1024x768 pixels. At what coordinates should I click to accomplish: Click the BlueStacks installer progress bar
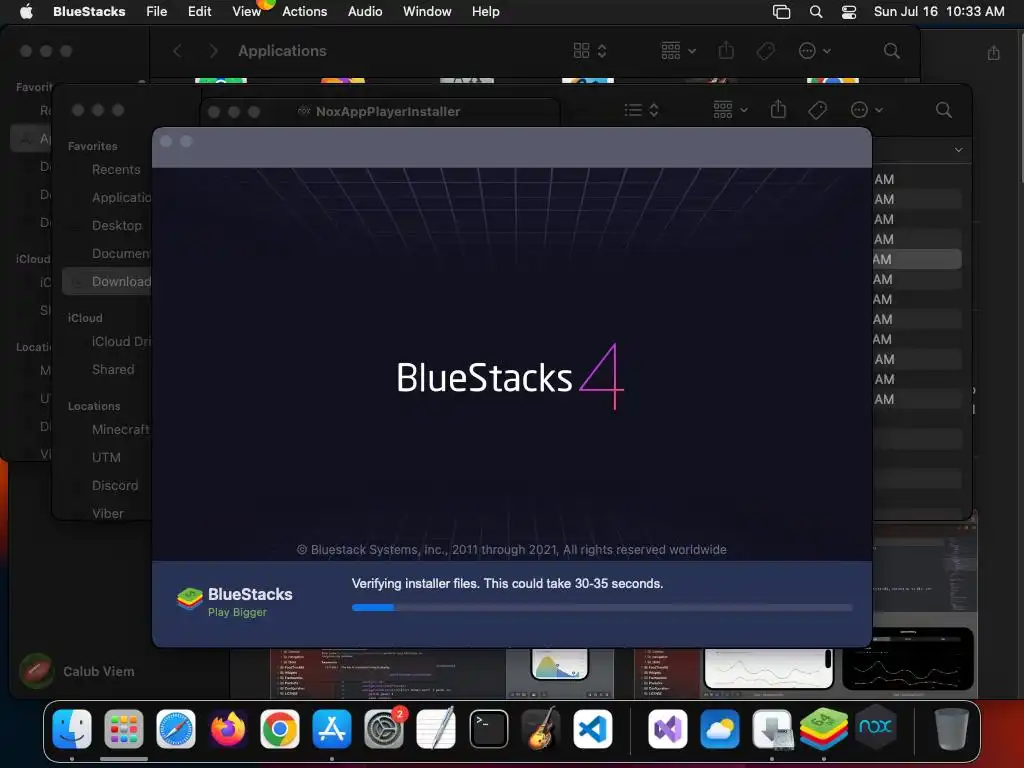tap(601, 607)
